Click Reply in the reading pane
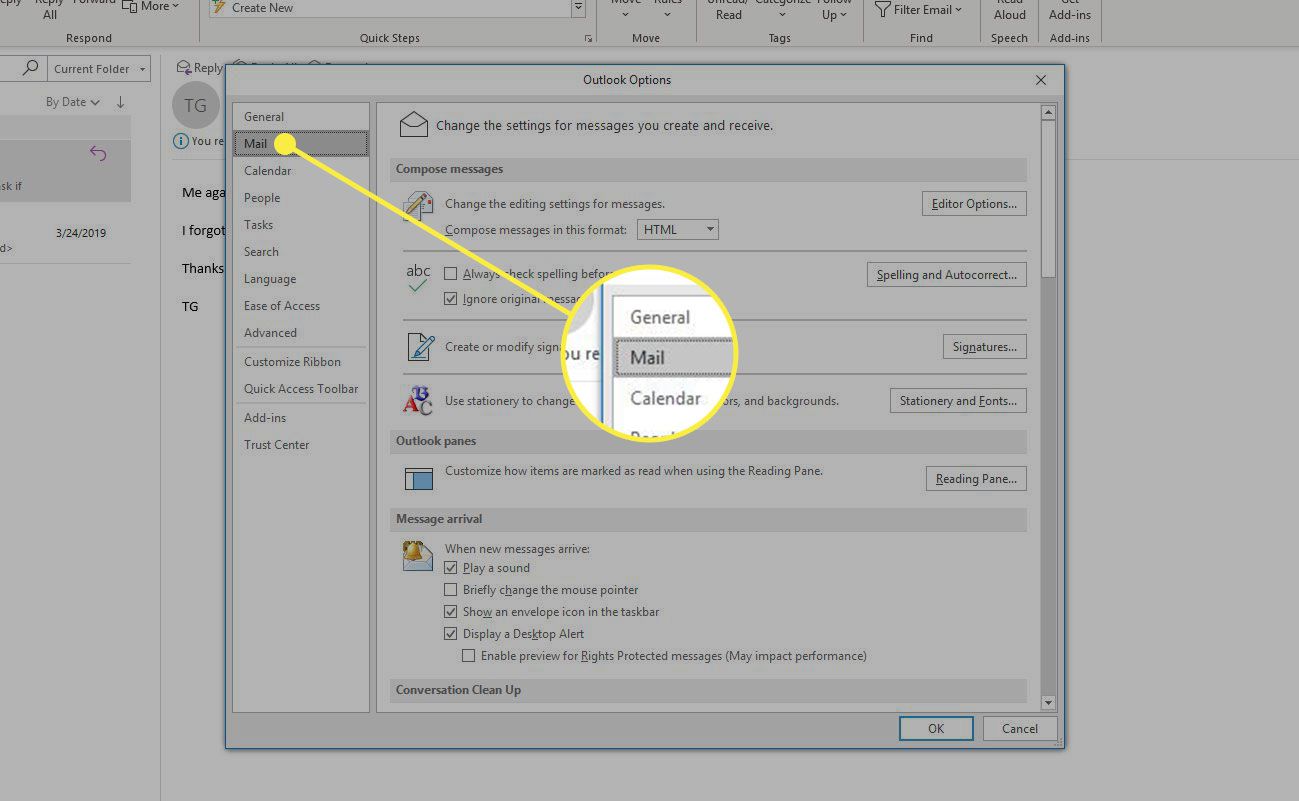The image size is (1299, 801). coord(199,68)
